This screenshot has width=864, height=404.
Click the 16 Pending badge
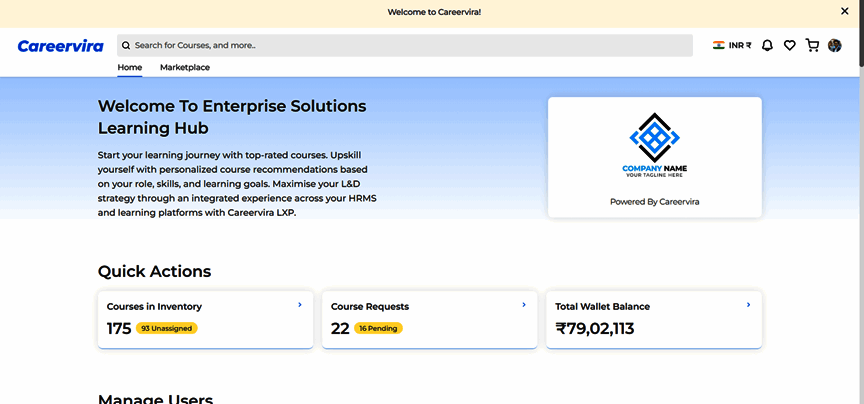point(379,328)
